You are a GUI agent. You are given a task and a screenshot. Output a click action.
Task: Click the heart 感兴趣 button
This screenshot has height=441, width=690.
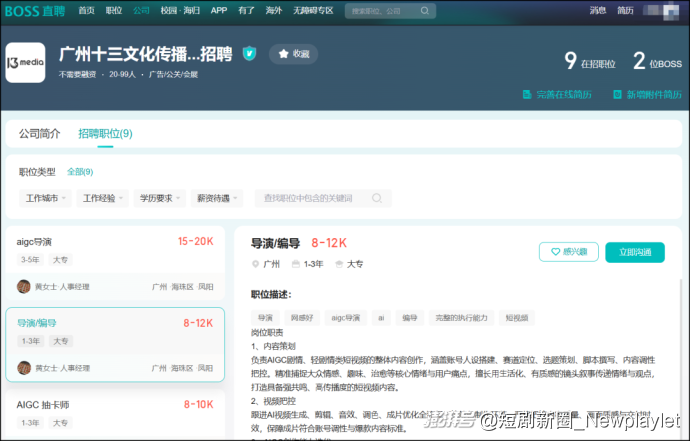[569, 252]
